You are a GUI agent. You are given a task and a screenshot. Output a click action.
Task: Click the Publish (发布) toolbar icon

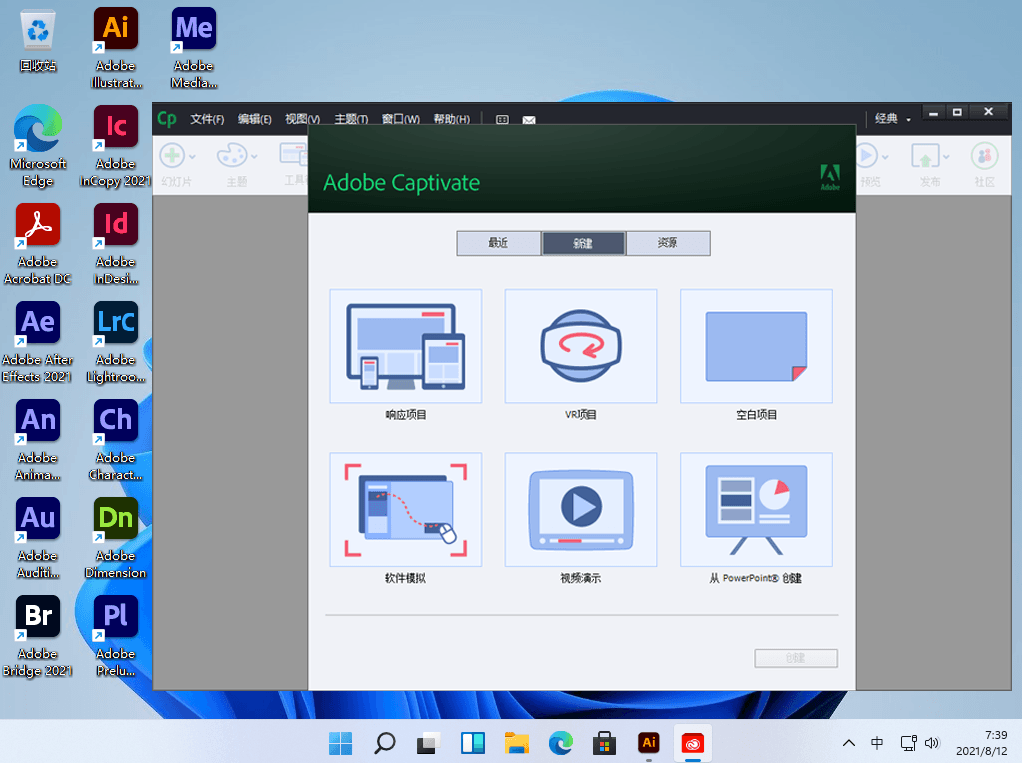925,156
